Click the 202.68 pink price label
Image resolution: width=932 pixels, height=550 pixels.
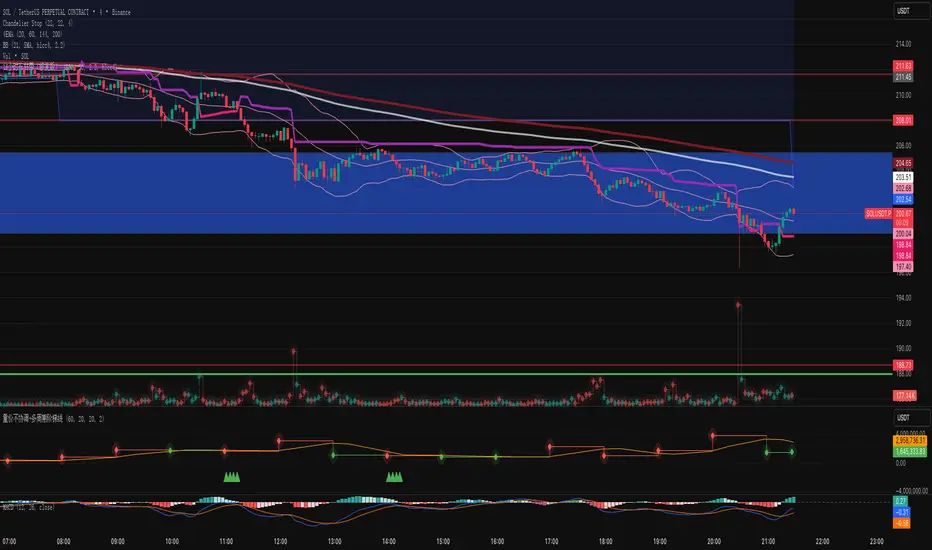click(903, 188)
